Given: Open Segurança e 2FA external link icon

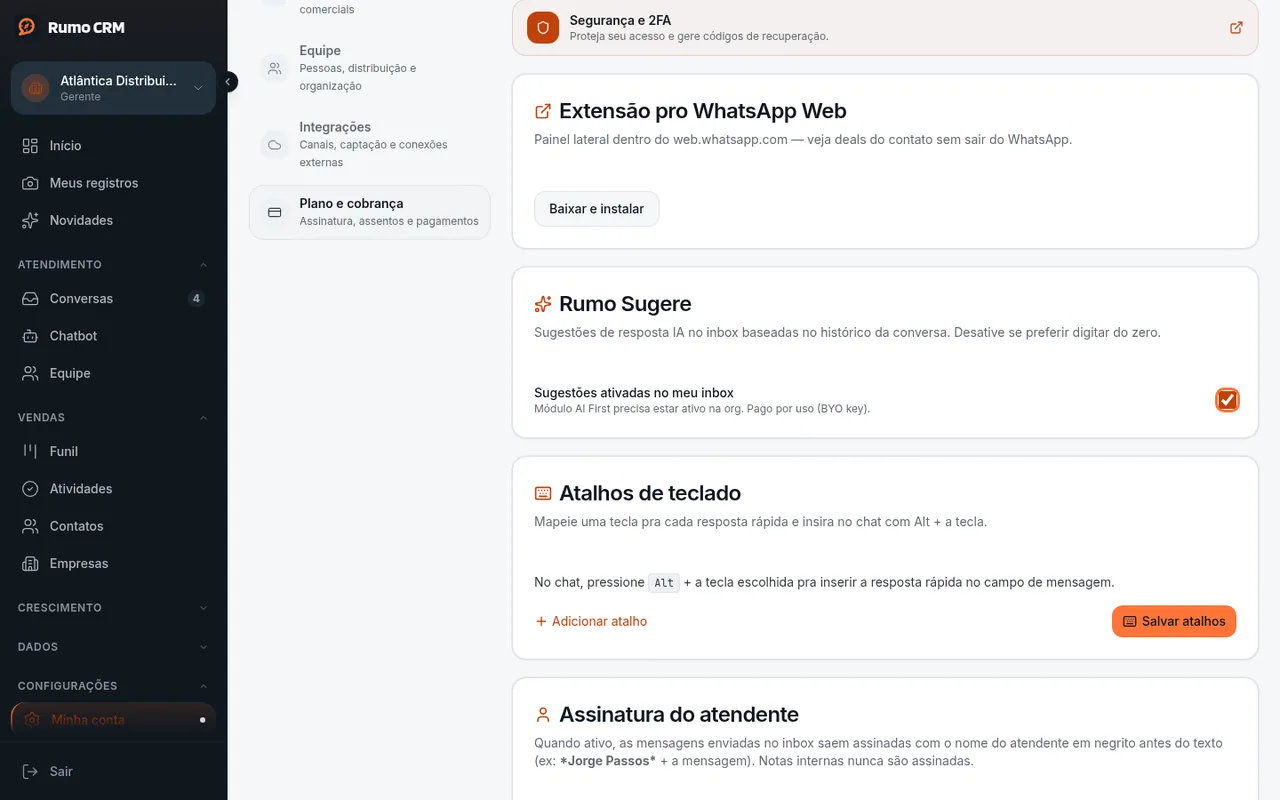Looking at the screenshot, I should (1237, 27).
